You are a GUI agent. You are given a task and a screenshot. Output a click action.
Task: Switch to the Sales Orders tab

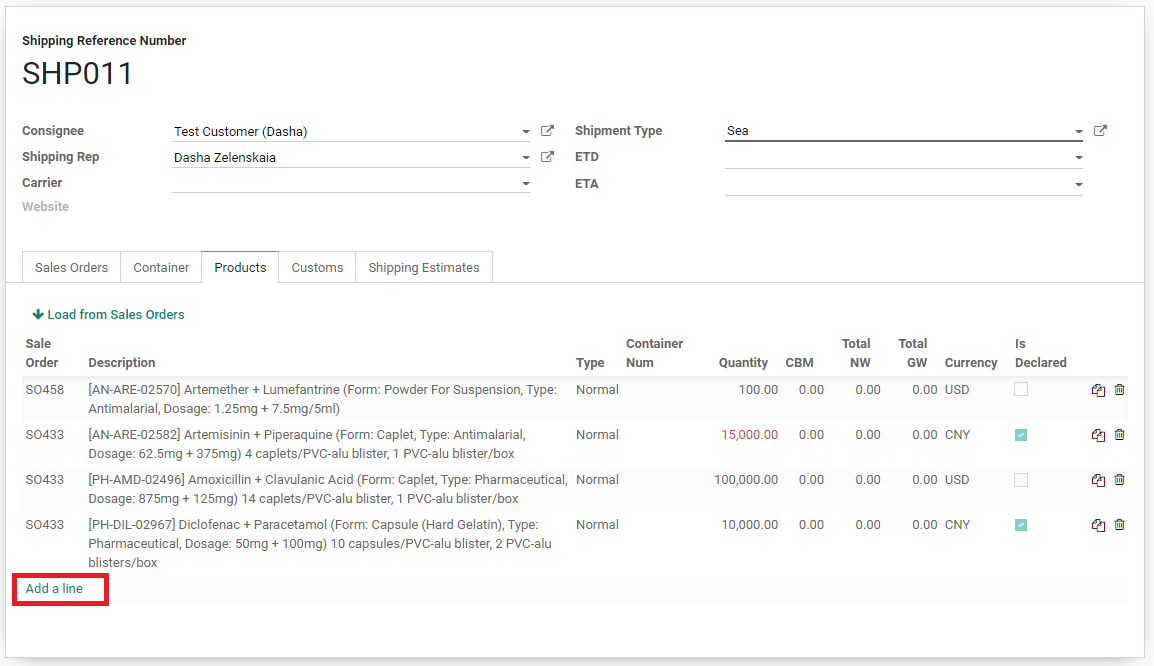(x=71, y=267)
